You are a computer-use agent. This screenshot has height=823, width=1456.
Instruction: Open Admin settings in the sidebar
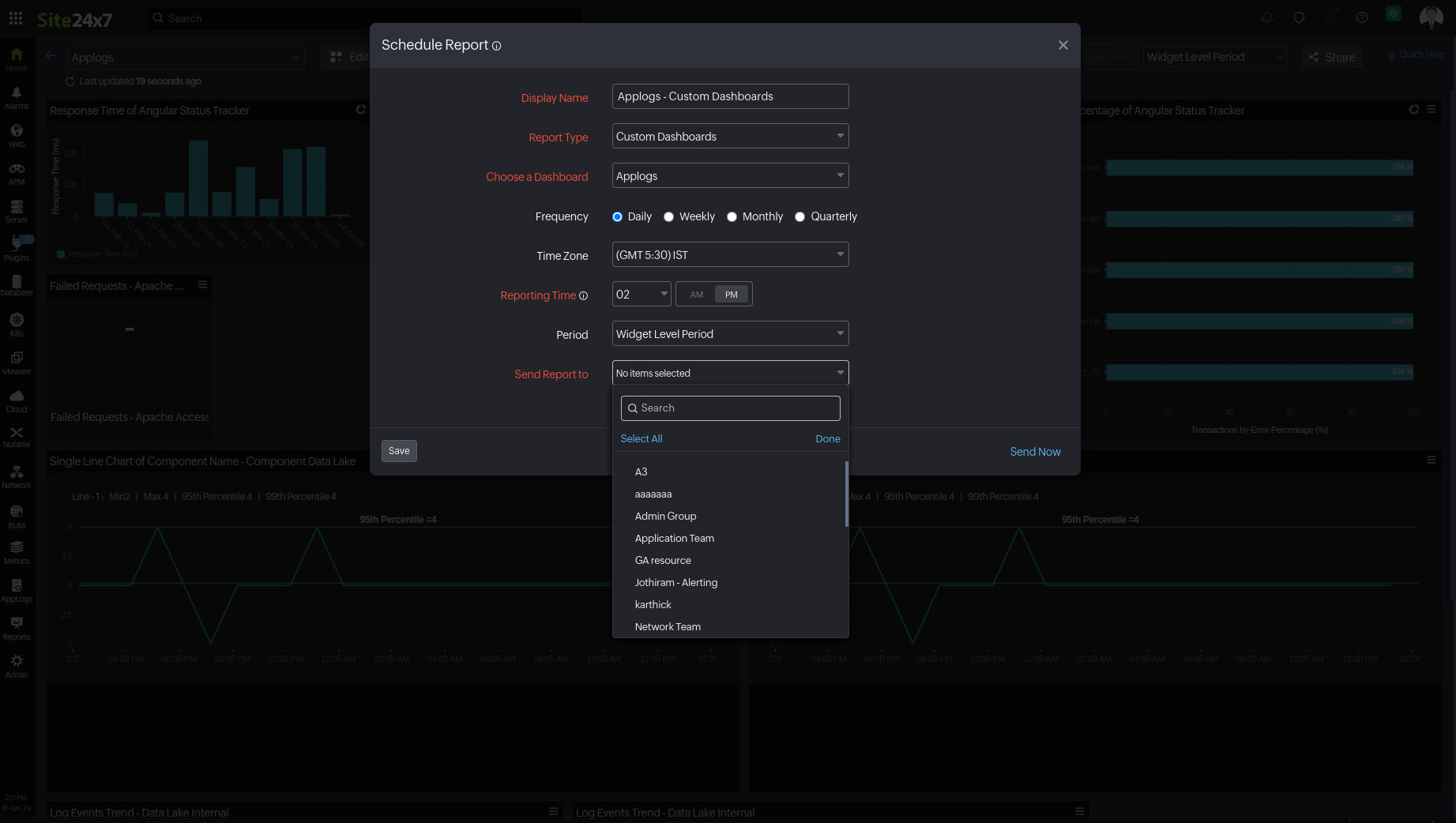[x=17, y=667]
